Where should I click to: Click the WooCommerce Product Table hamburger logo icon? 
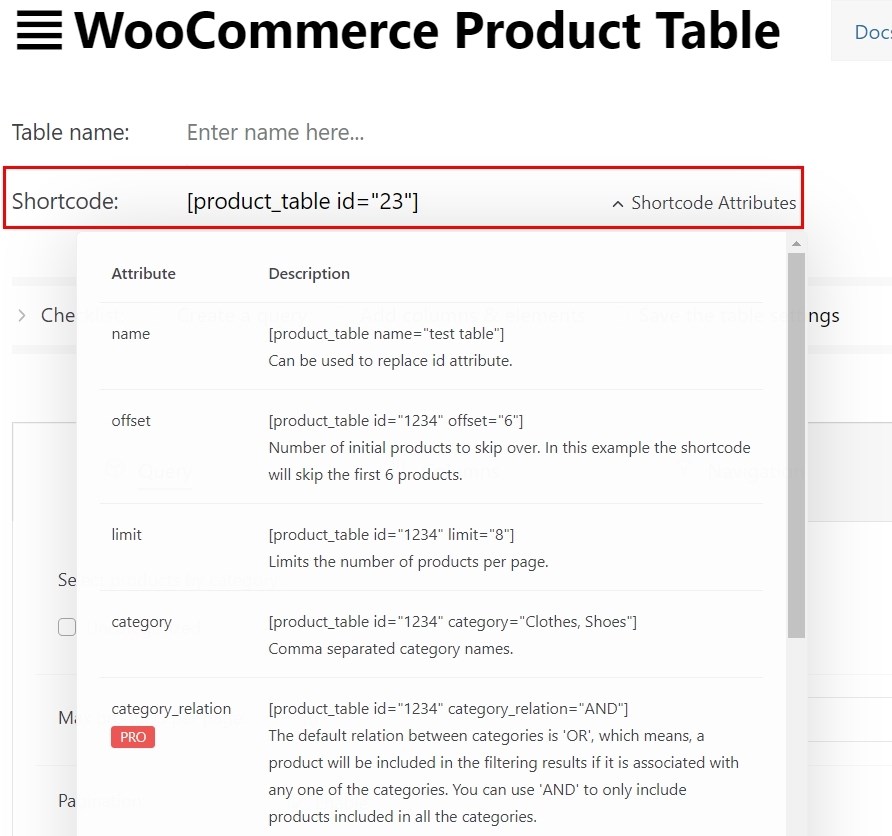coord(39,30)
